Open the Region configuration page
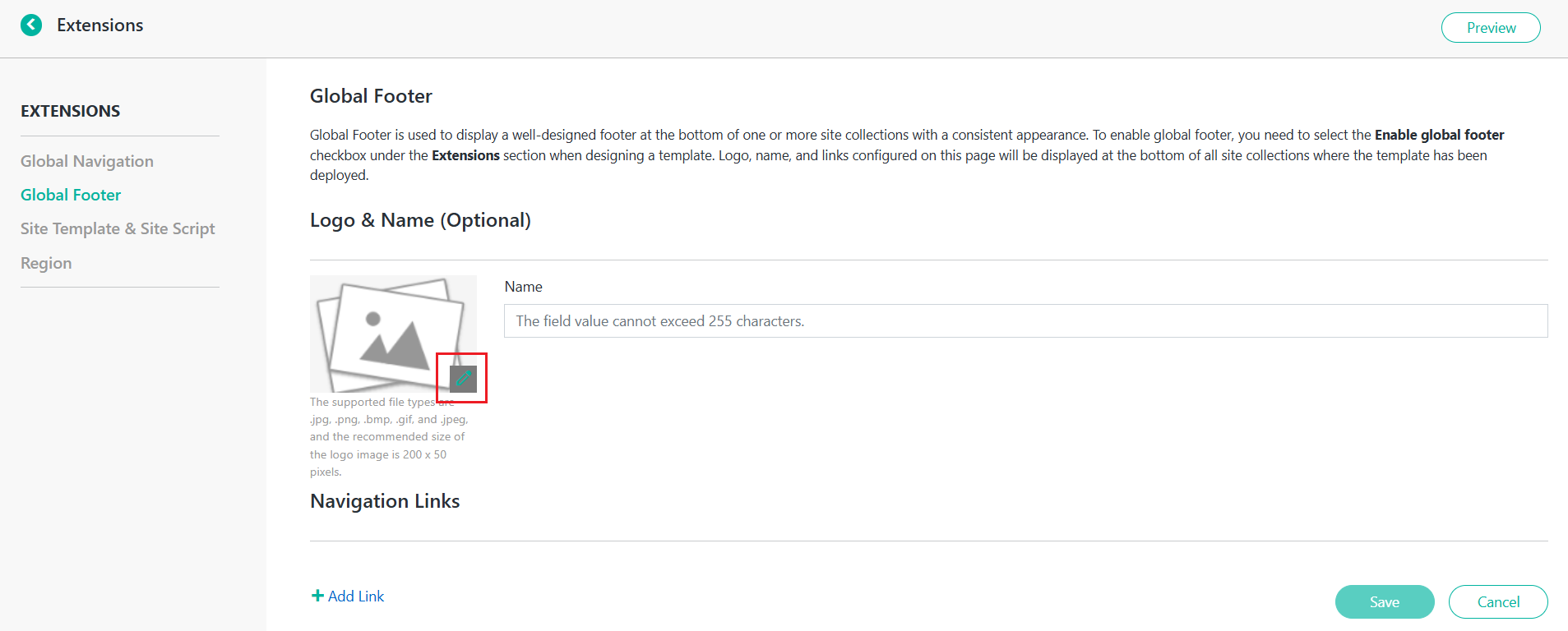Screen dimensions: 1568x631 coord(46,263)
